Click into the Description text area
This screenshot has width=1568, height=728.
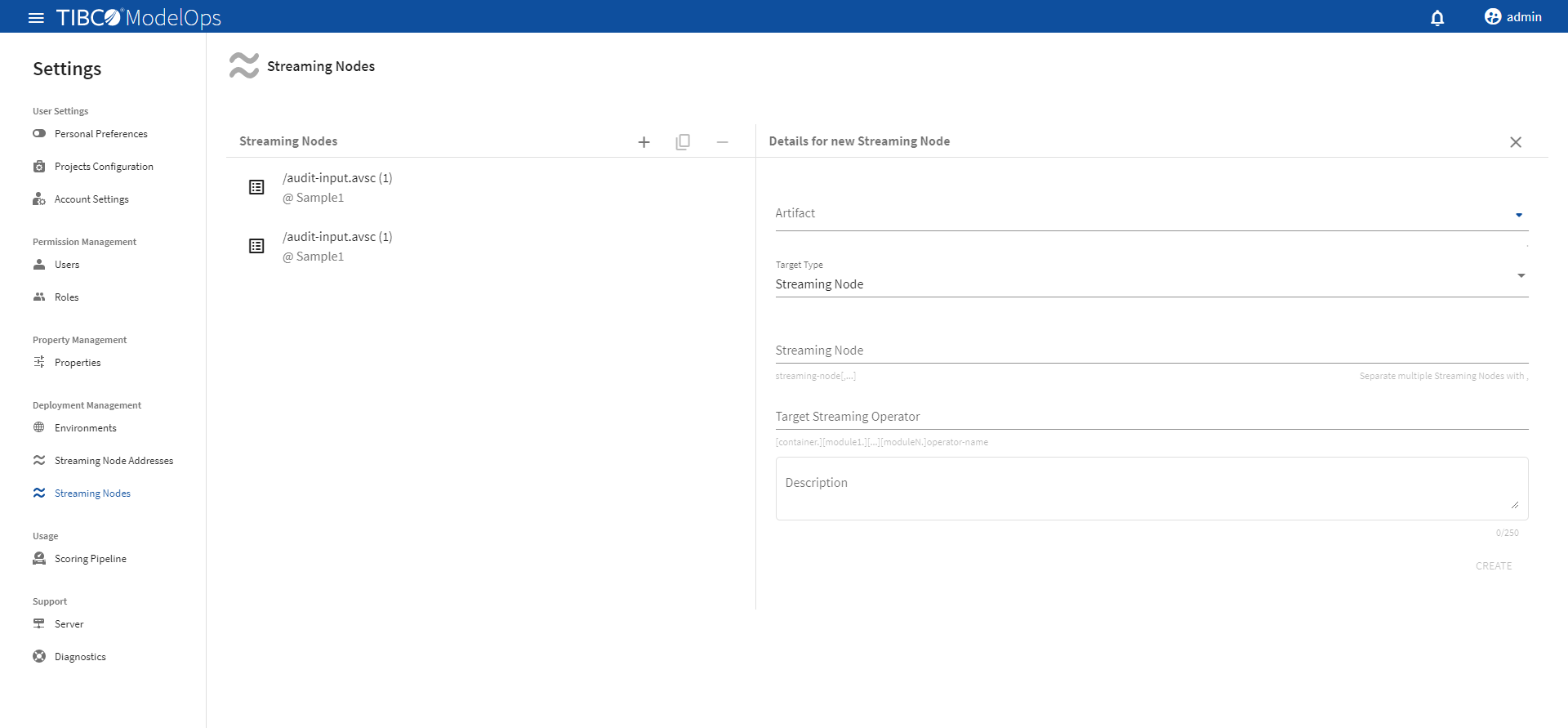coord(1151,489)
